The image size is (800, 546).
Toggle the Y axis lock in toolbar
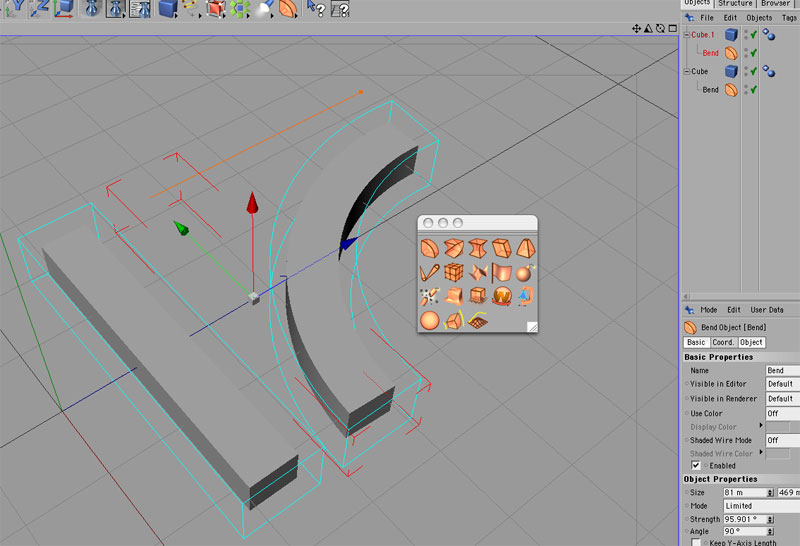(16, 8)
